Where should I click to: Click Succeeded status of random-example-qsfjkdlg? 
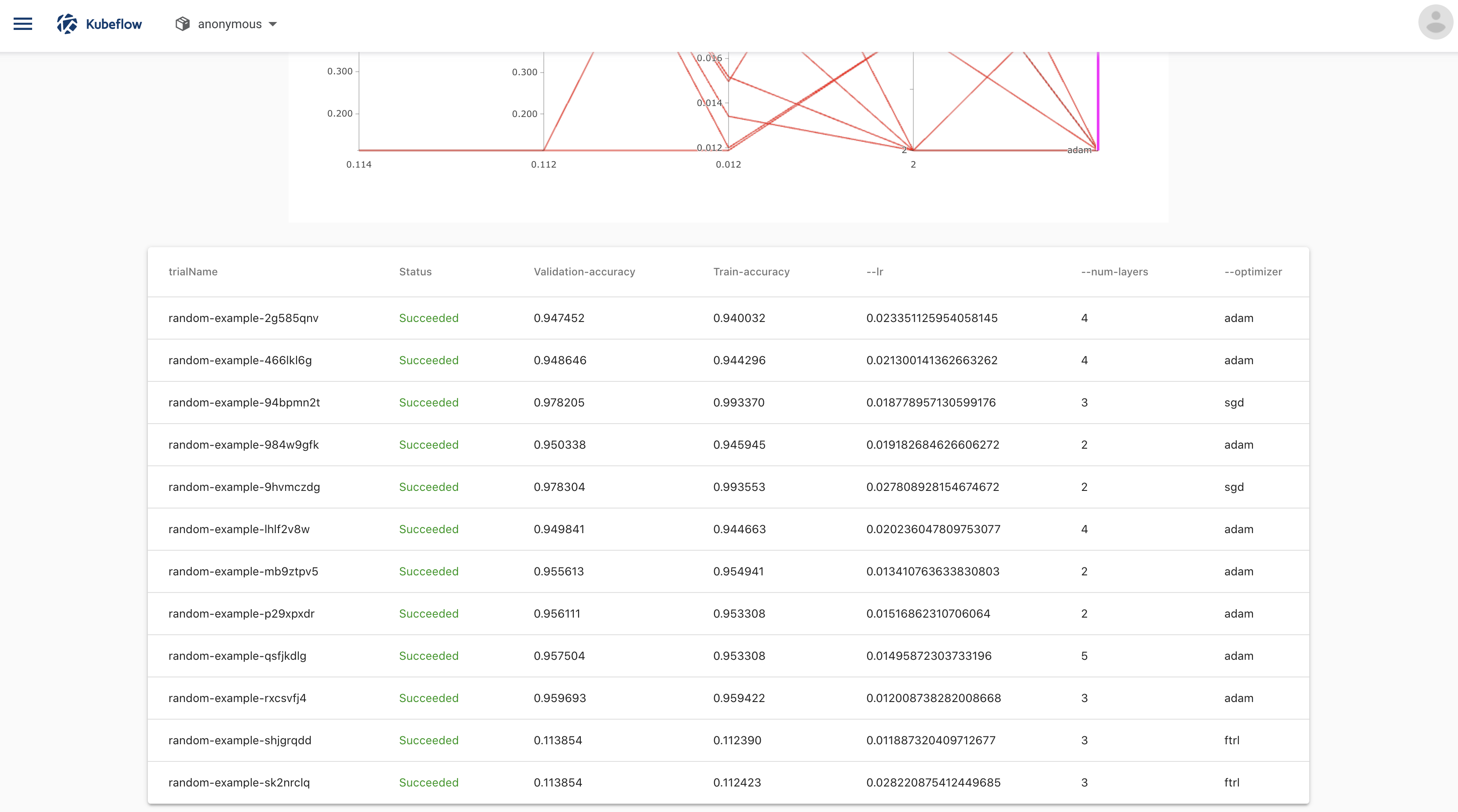(x=429, y=655)
